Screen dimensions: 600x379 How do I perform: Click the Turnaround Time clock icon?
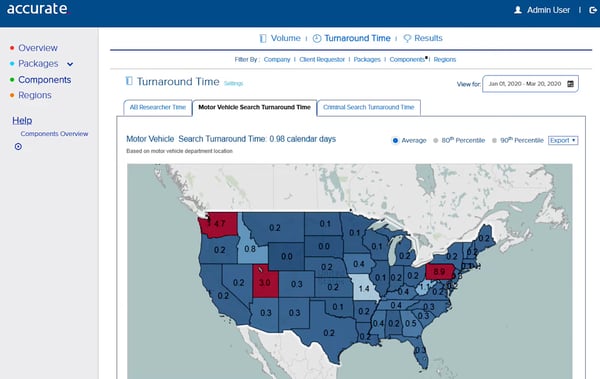tap(317, 38)
